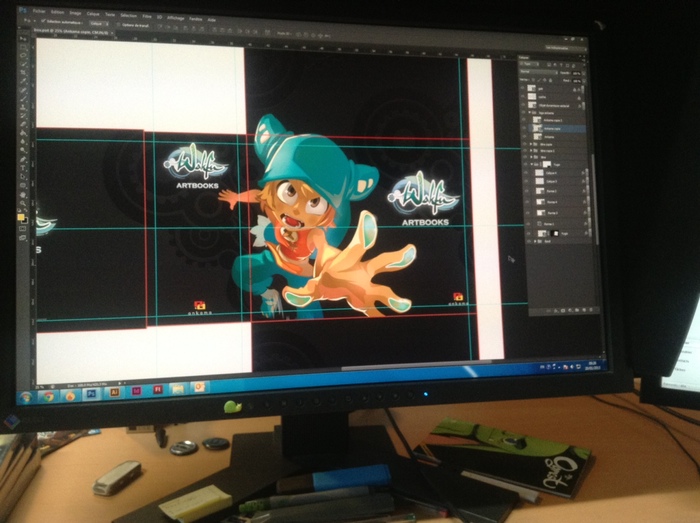Open the Filtre menu
This screenshot has width=700, height=523.
(147, 17)
